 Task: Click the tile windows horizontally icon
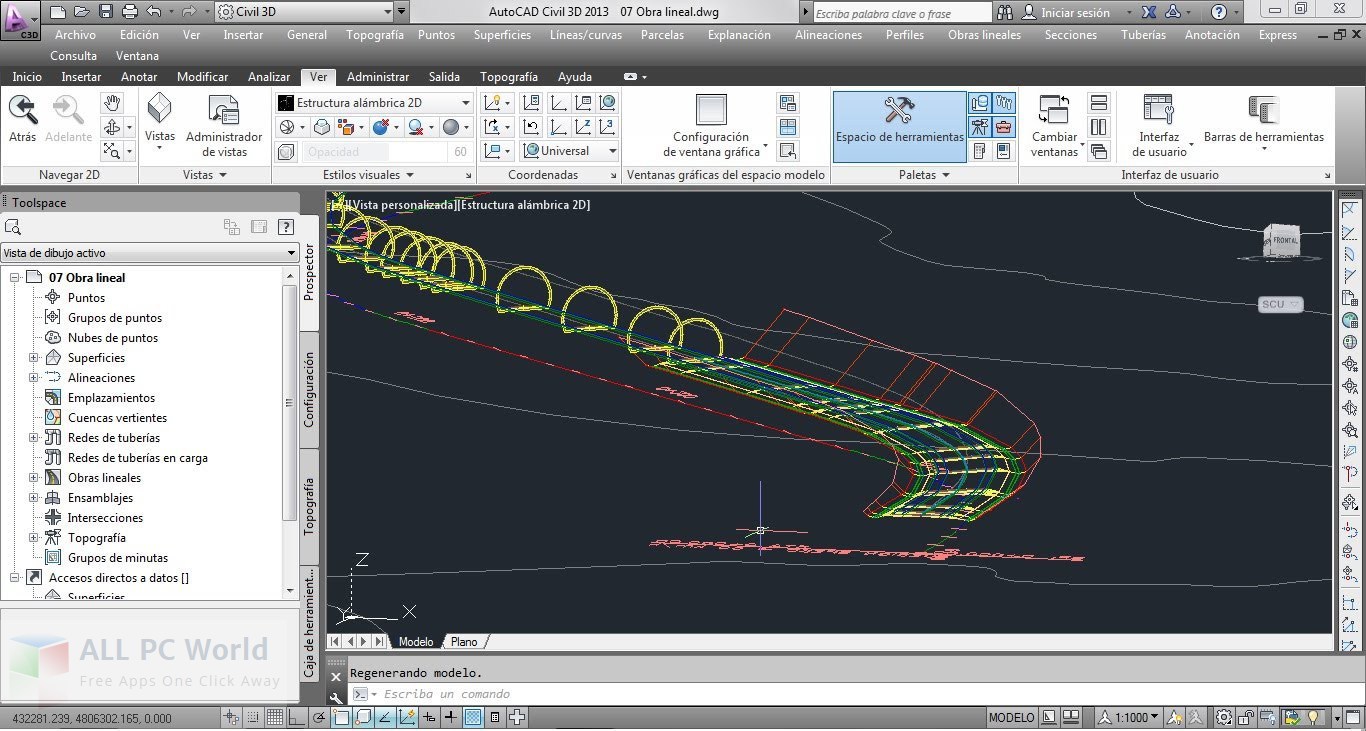(x=1099, y=102)
